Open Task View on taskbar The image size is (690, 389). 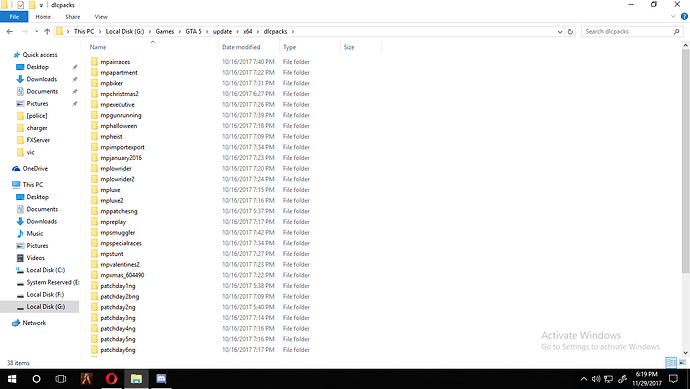click(x=61, y=379)
